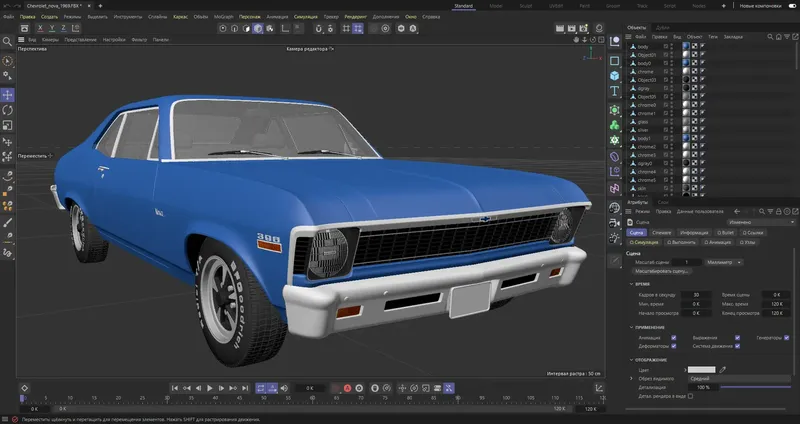The image size is (800, 424).
Task: Click the Цвет color swatch
Action: click(702, 370)
